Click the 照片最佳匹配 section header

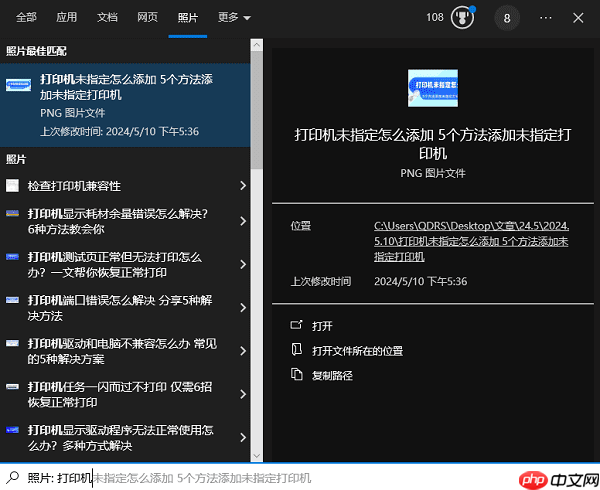tap(36, 51)
